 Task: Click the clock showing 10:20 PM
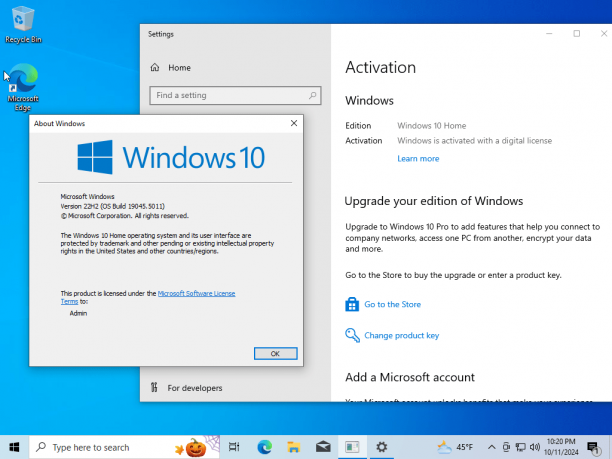[x=561, y=447]
